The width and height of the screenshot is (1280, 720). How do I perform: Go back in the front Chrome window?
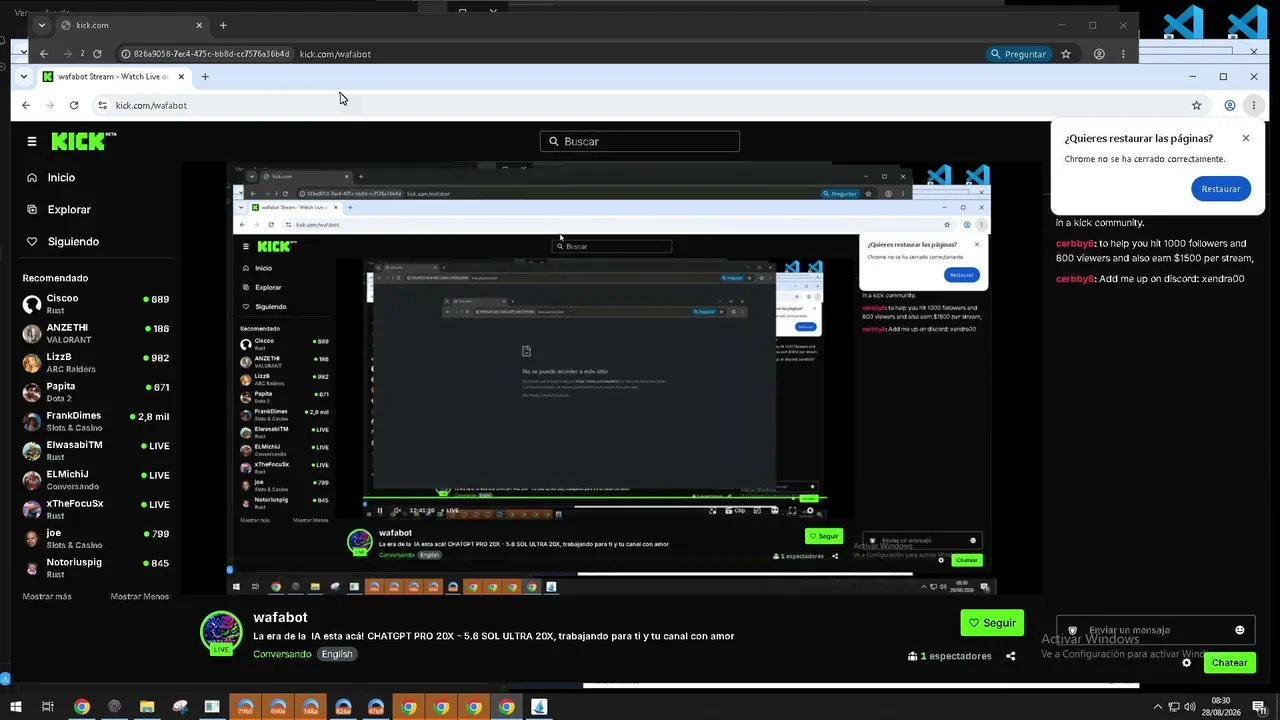pos(26,105)
